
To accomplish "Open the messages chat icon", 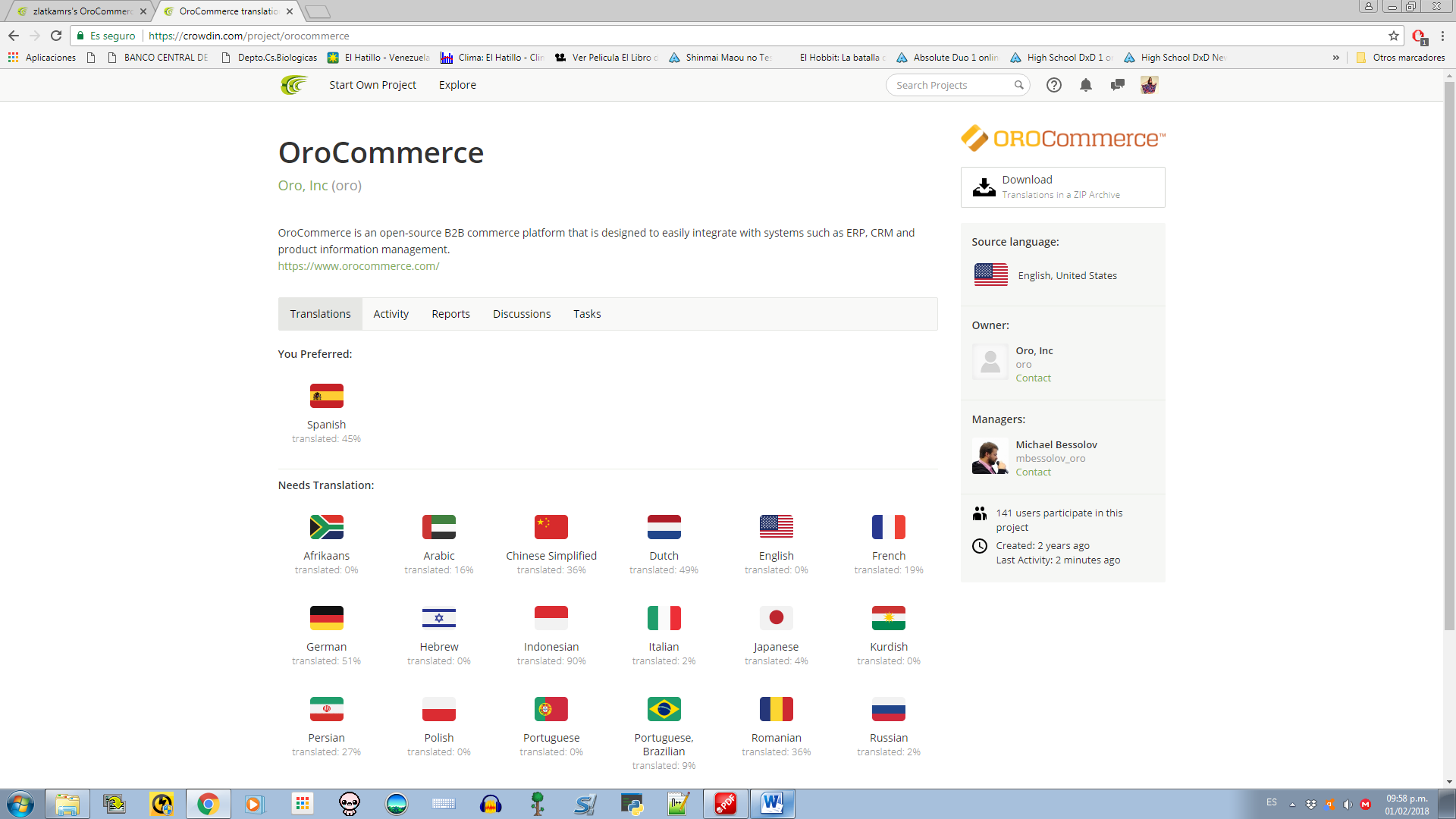I will [1117, 85].
